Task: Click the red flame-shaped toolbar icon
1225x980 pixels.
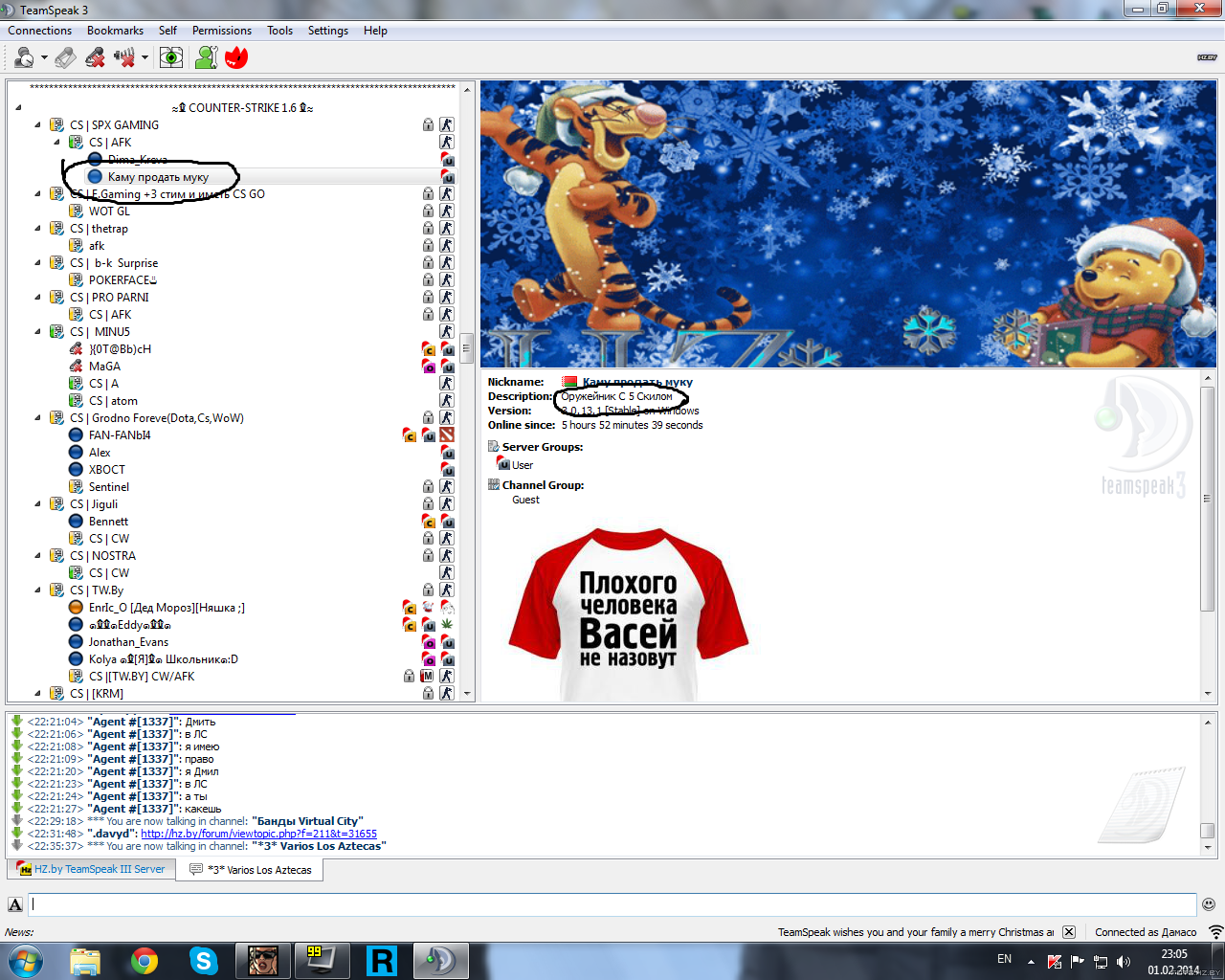Action: coord(236,57)
